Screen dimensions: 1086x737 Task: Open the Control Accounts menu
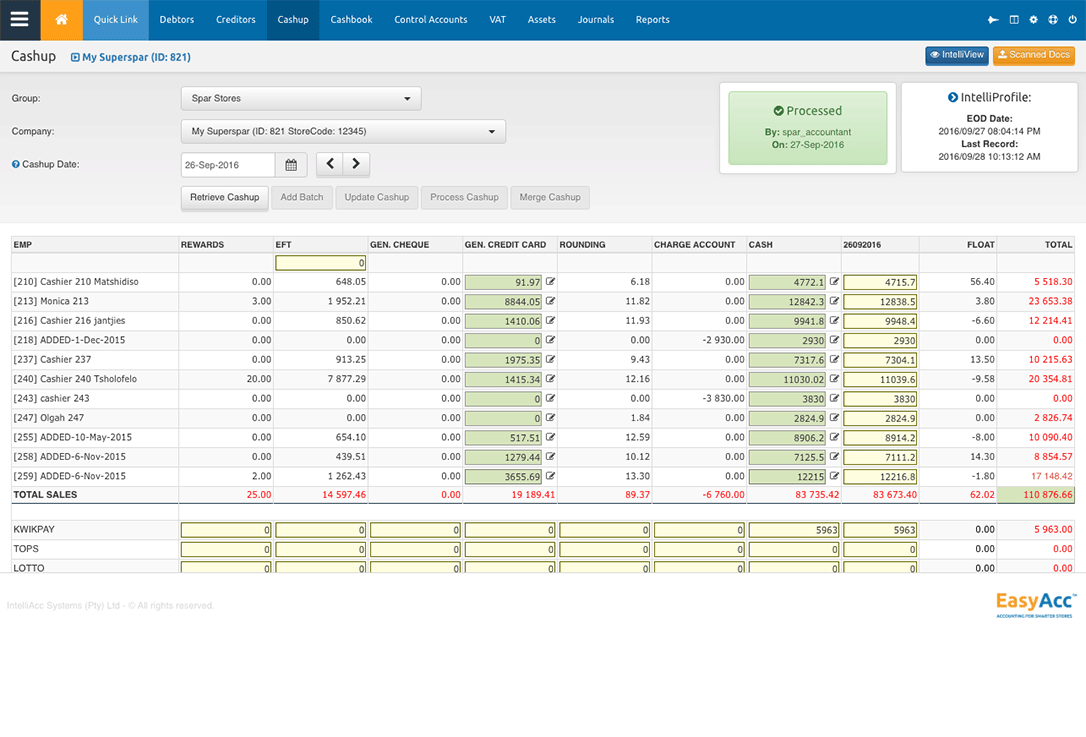coord(431,19)
